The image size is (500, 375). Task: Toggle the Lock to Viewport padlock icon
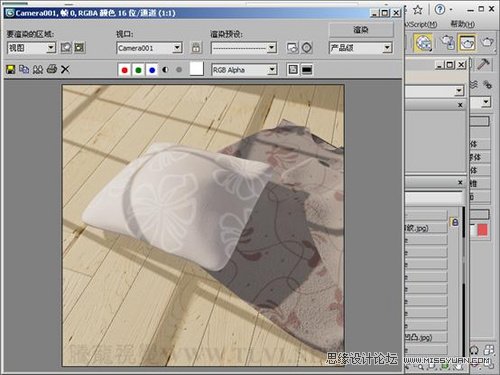click(x=196, y=48)
